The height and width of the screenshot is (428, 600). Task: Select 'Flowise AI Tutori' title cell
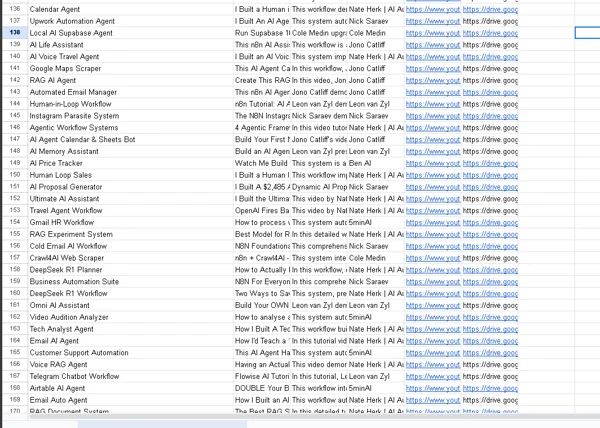(x=262, y=376)
